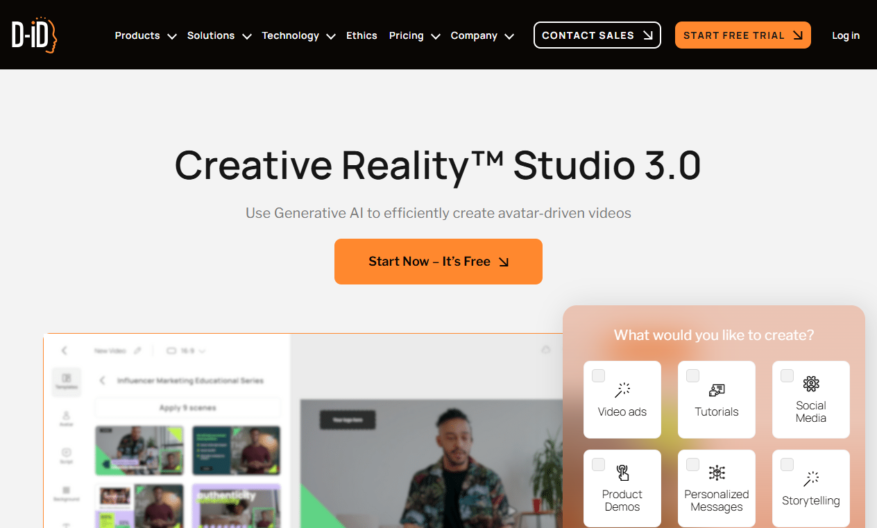This screenshot has height=528, width=877.
Task: Click the orange Start Free Trial button
Action: pyautogui.click(x=743, y=35)
